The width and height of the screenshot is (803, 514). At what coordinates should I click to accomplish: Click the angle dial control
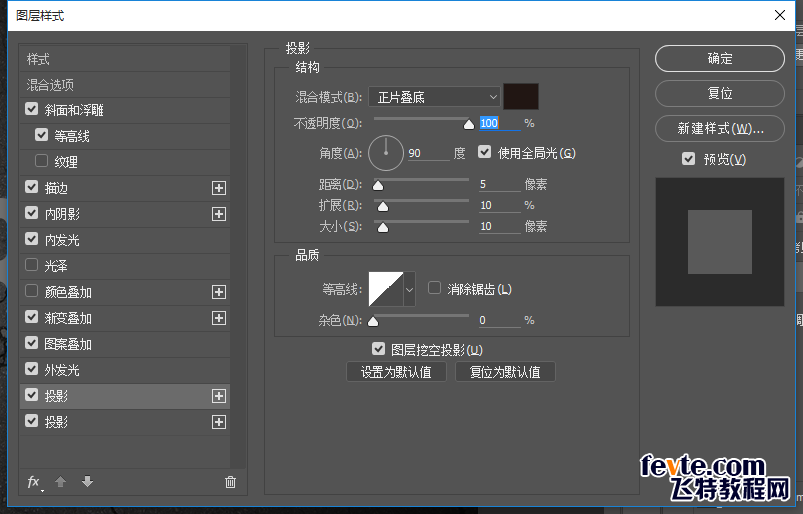[386, 153]
